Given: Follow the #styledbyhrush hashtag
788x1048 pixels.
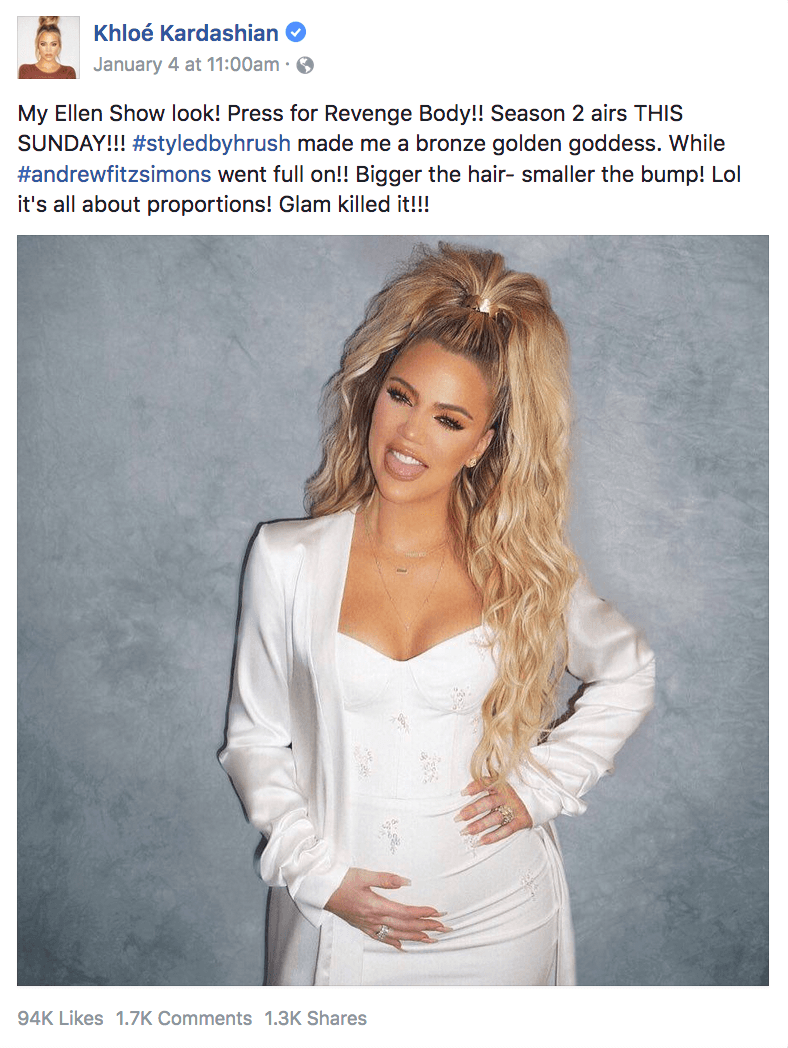Looking at the screenshot, I should (211, 144).
